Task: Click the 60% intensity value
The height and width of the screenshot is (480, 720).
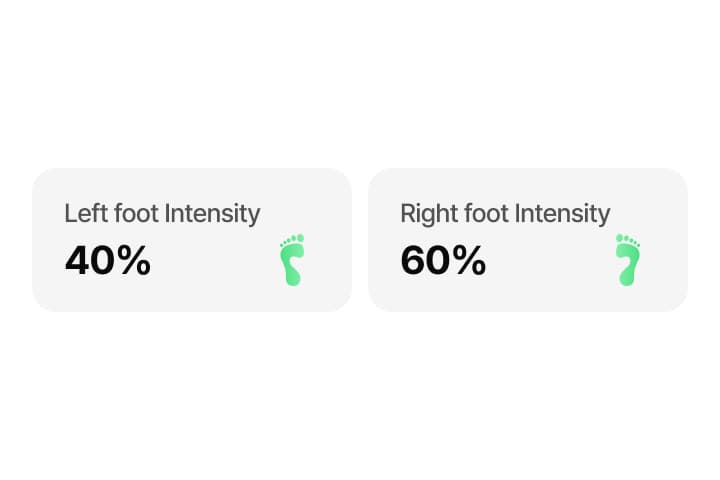Action: point(443,261)
